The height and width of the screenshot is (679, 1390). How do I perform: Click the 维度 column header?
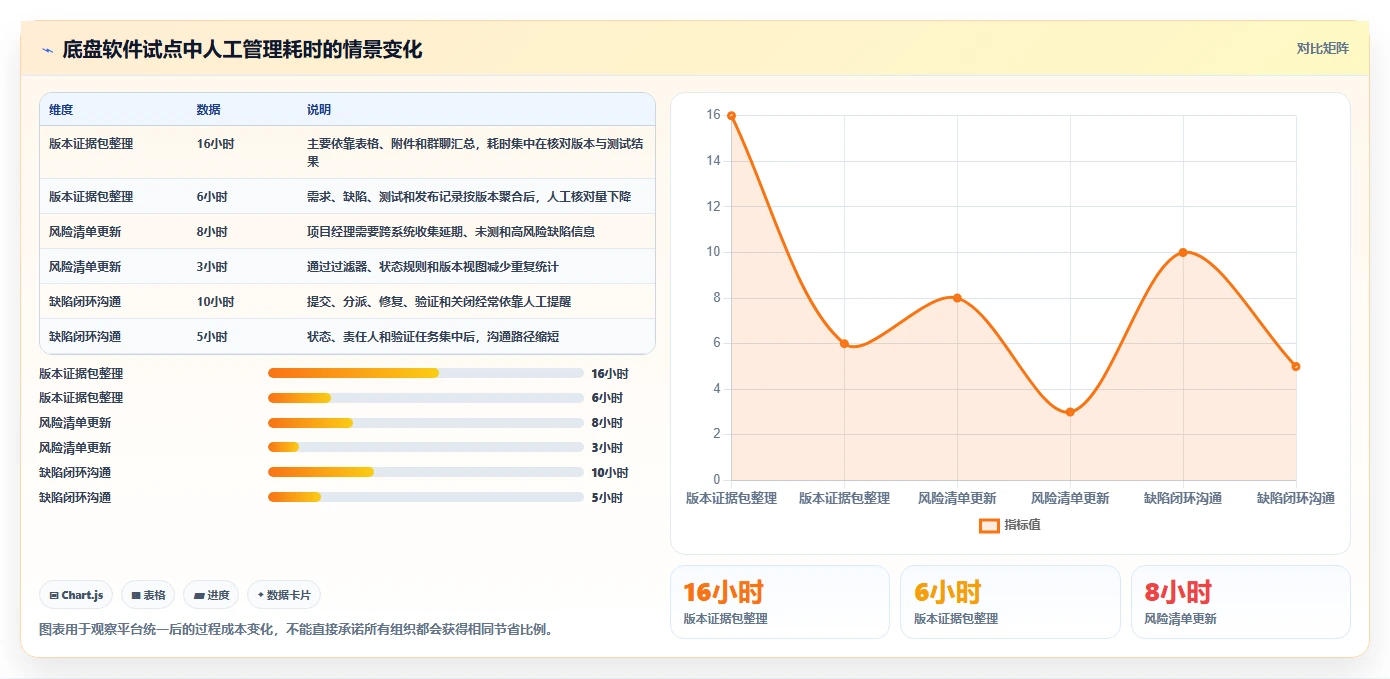coord(61,110)
